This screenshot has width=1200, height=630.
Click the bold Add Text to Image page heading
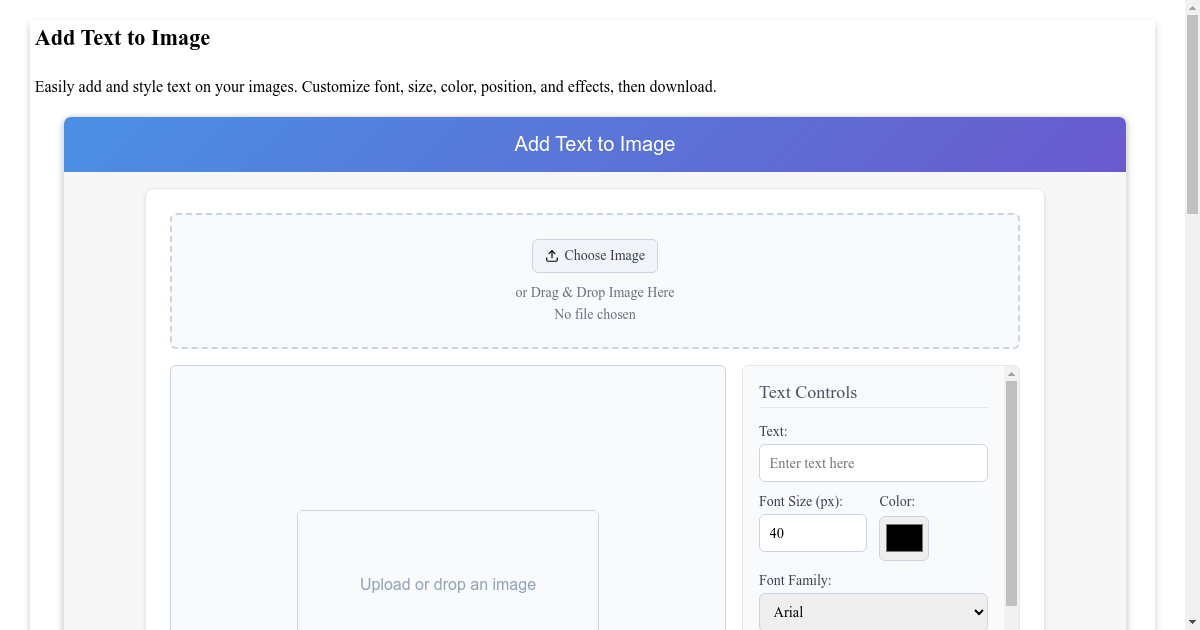122,38
